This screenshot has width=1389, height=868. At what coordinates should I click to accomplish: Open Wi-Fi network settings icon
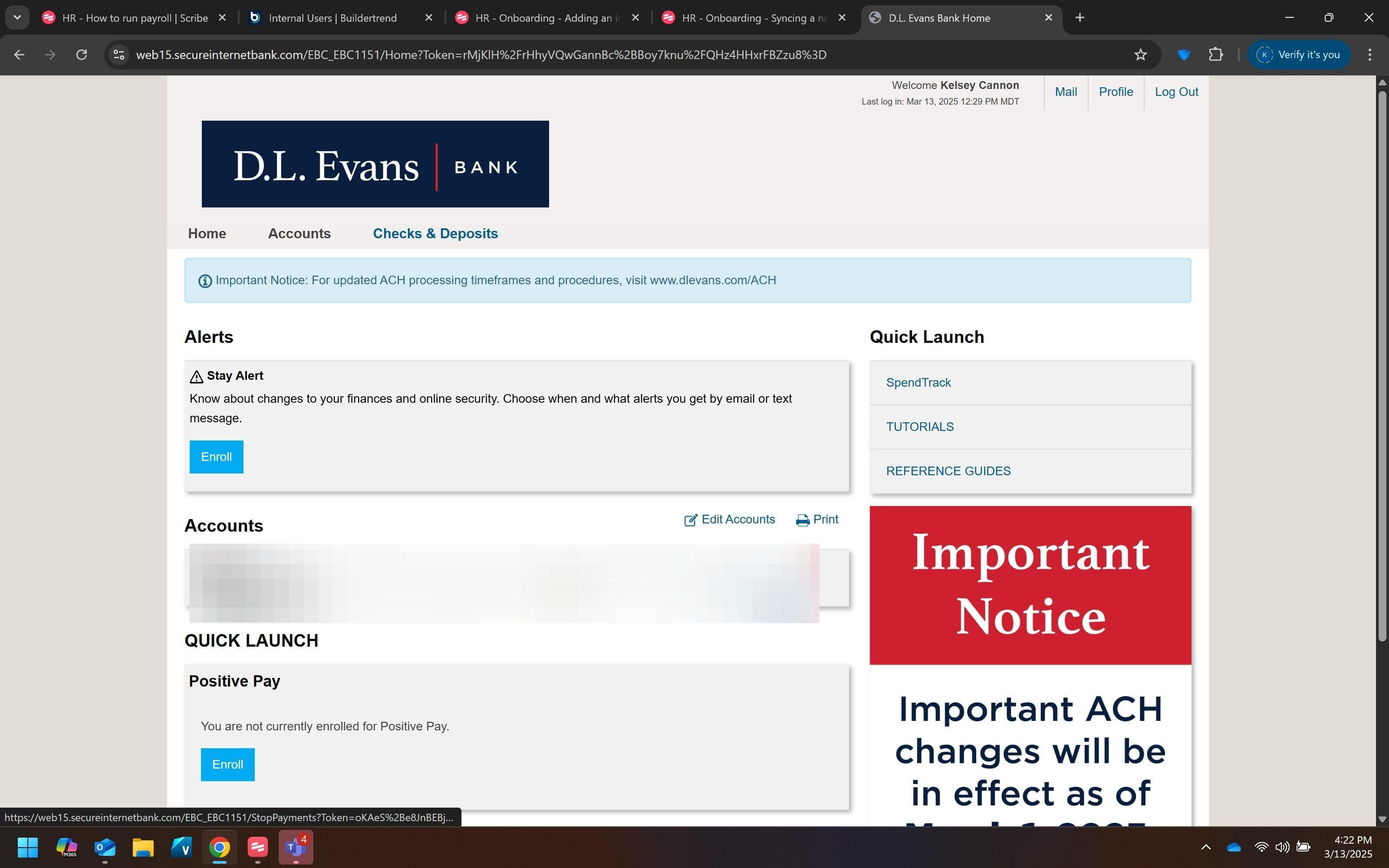(x=1261, y=847)
